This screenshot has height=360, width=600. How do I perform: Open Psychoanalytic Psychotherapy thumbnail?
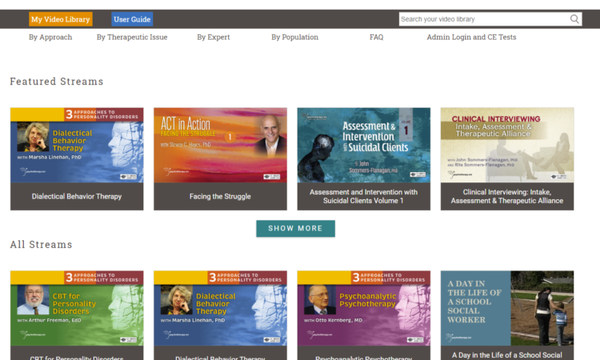364,308
